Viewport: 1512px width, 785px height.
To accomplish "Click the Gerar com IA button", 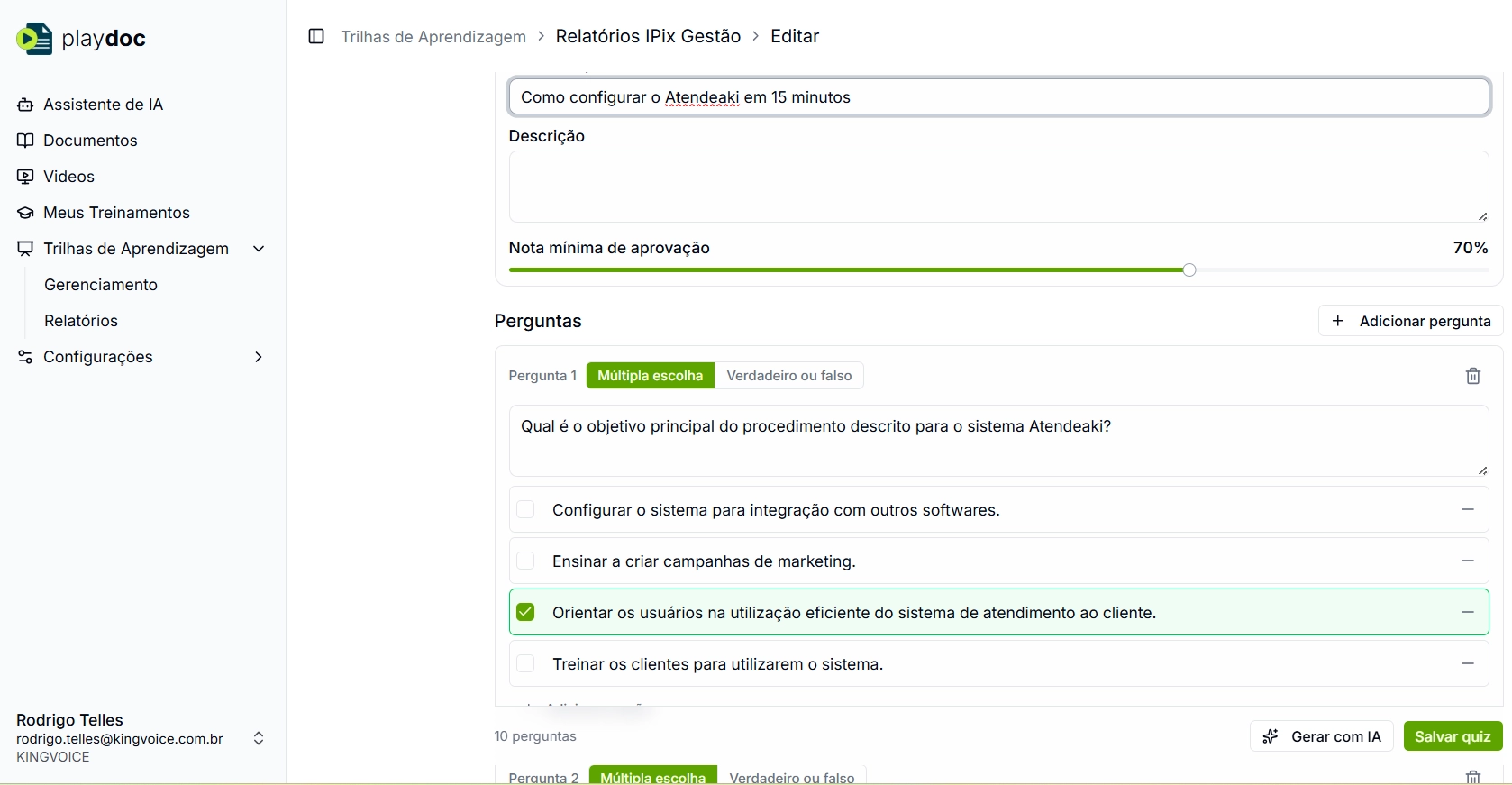I will pos(1322,736).
